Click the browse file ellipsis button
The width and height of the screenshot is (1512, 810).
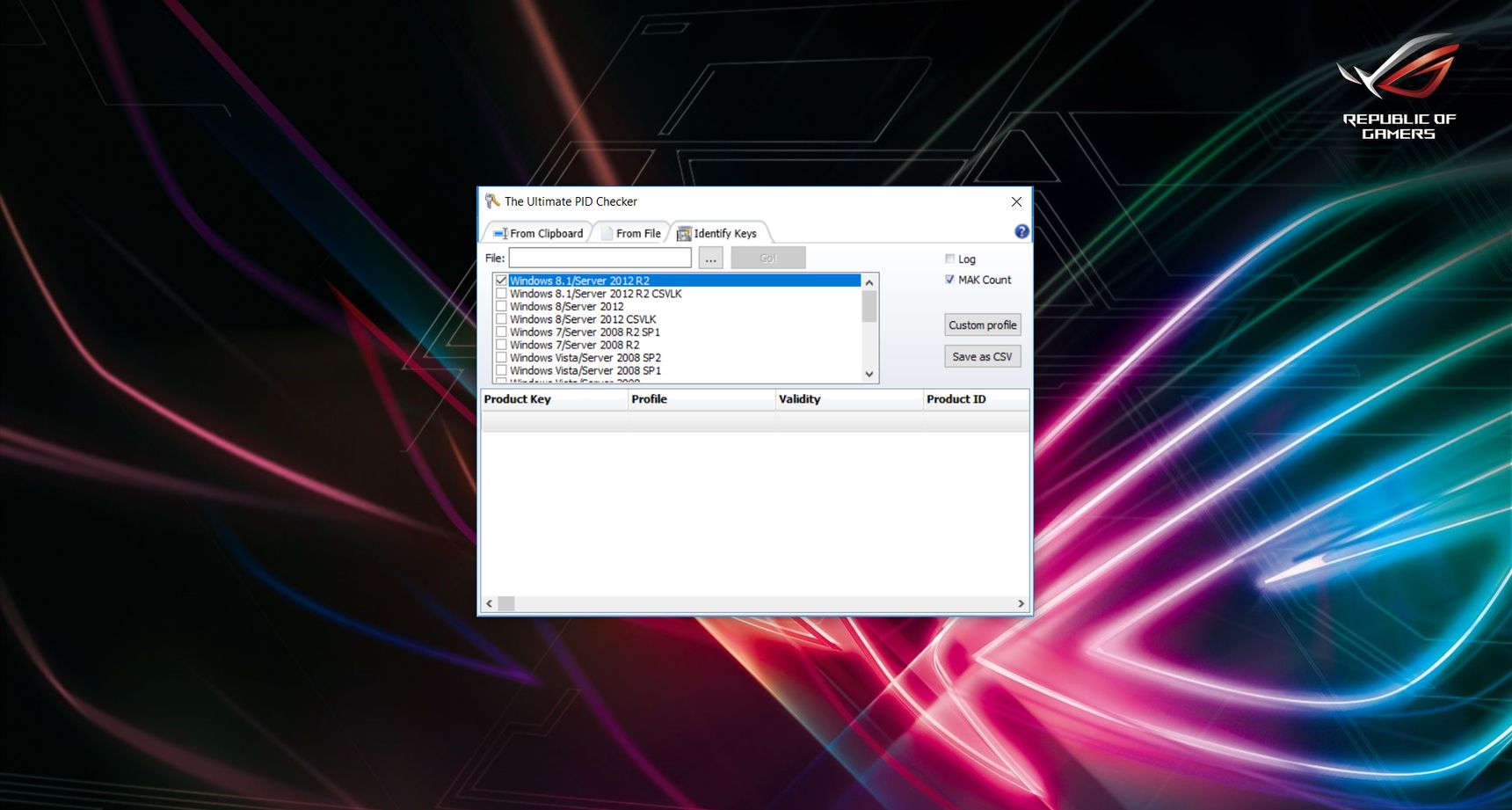710,258
